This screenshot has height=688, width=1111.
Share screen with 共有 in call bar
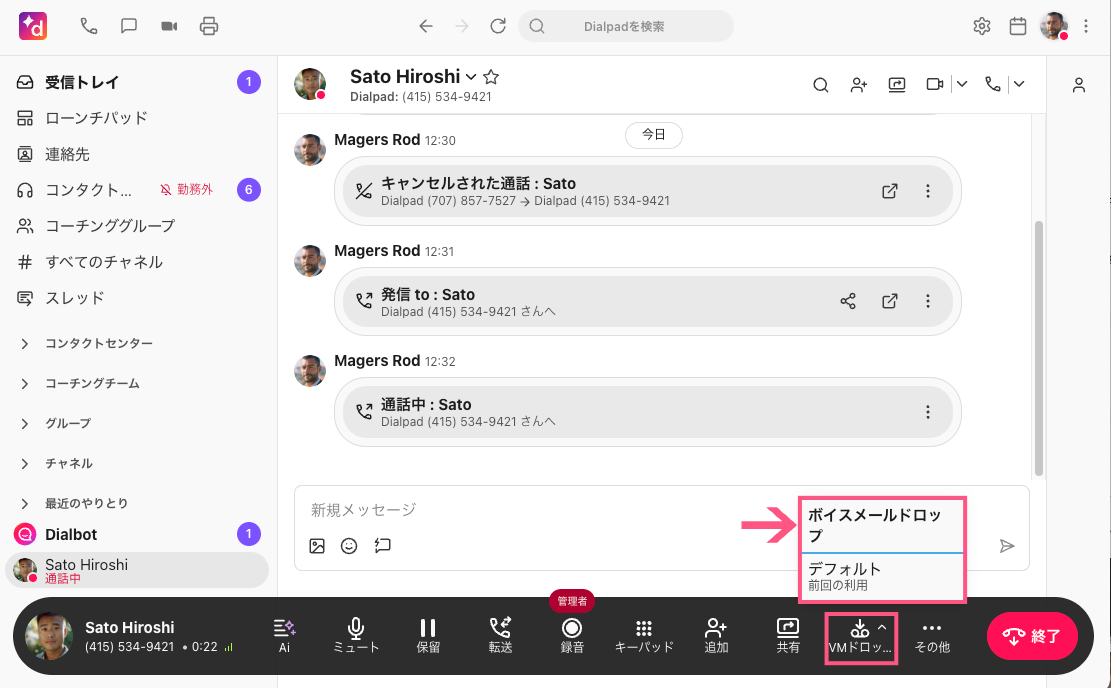pos(788,636)
